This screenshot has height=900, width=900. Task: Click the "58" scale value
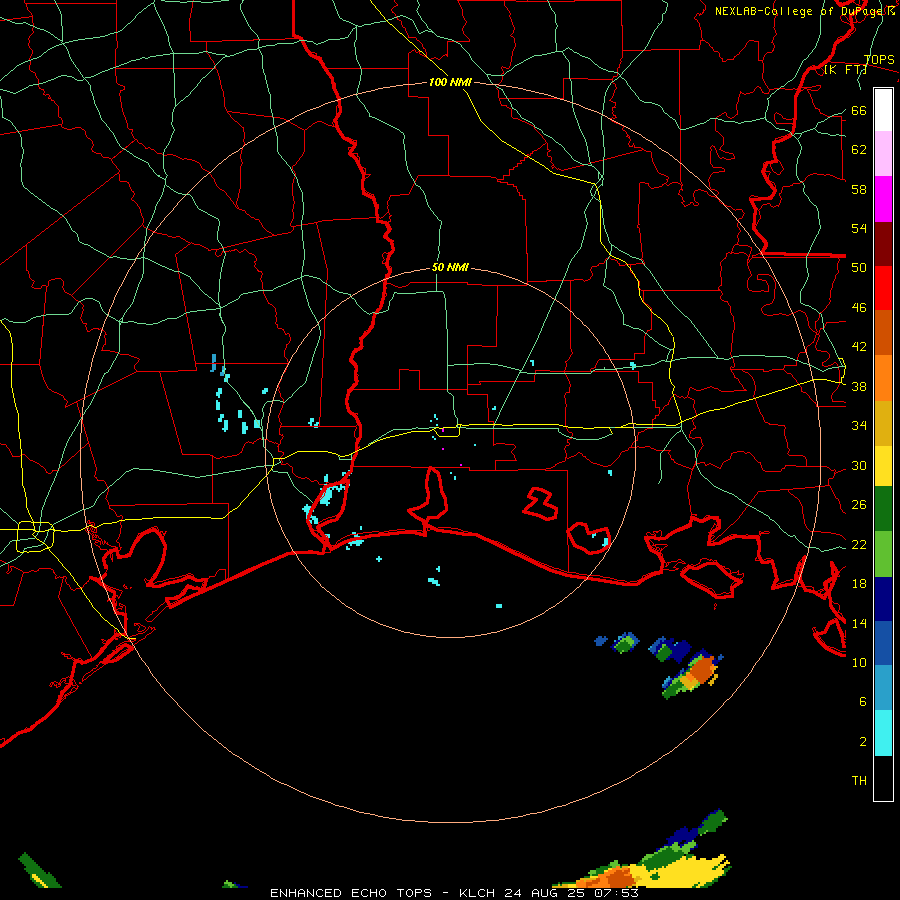click(x=859, y=189)
